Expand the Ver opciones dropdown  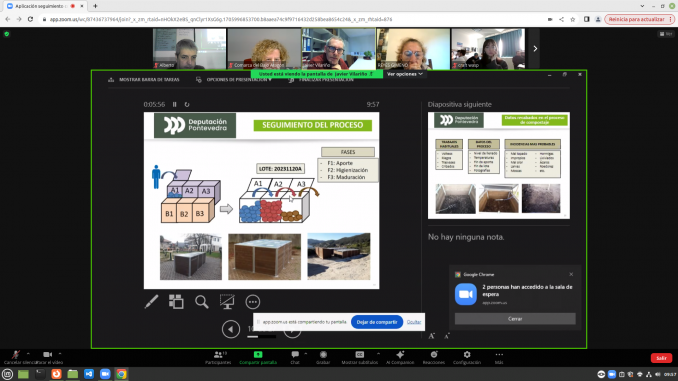coord(405,74)
